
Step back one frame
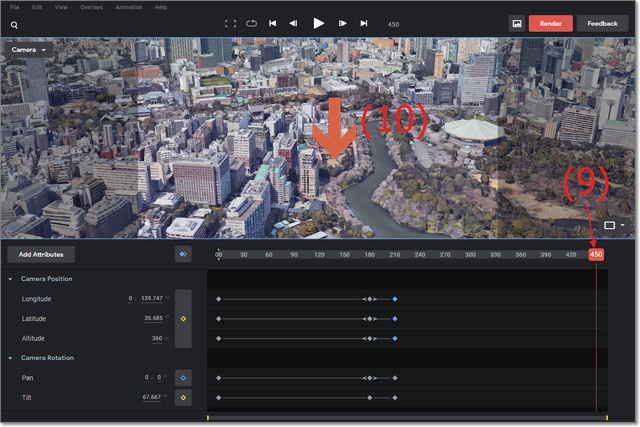tap(293, 23)
